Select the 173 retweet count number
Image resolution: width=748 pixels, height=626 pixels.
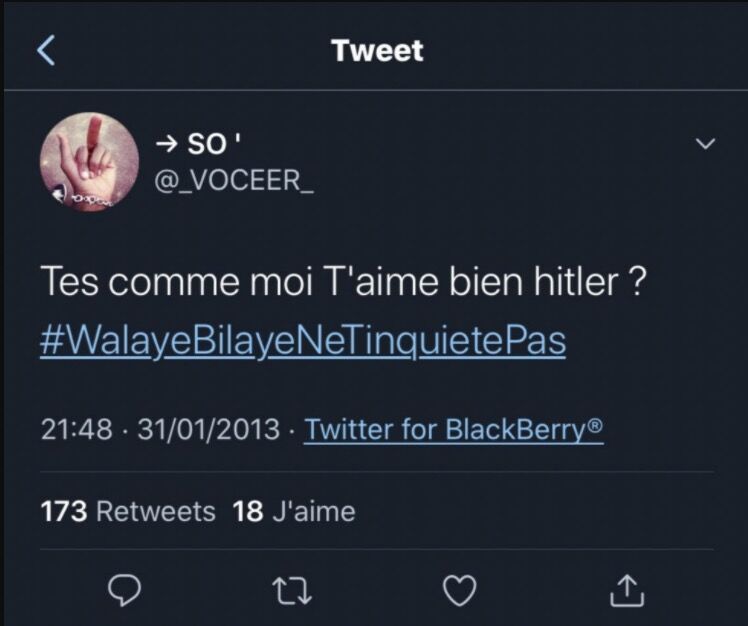click(64, 511)
